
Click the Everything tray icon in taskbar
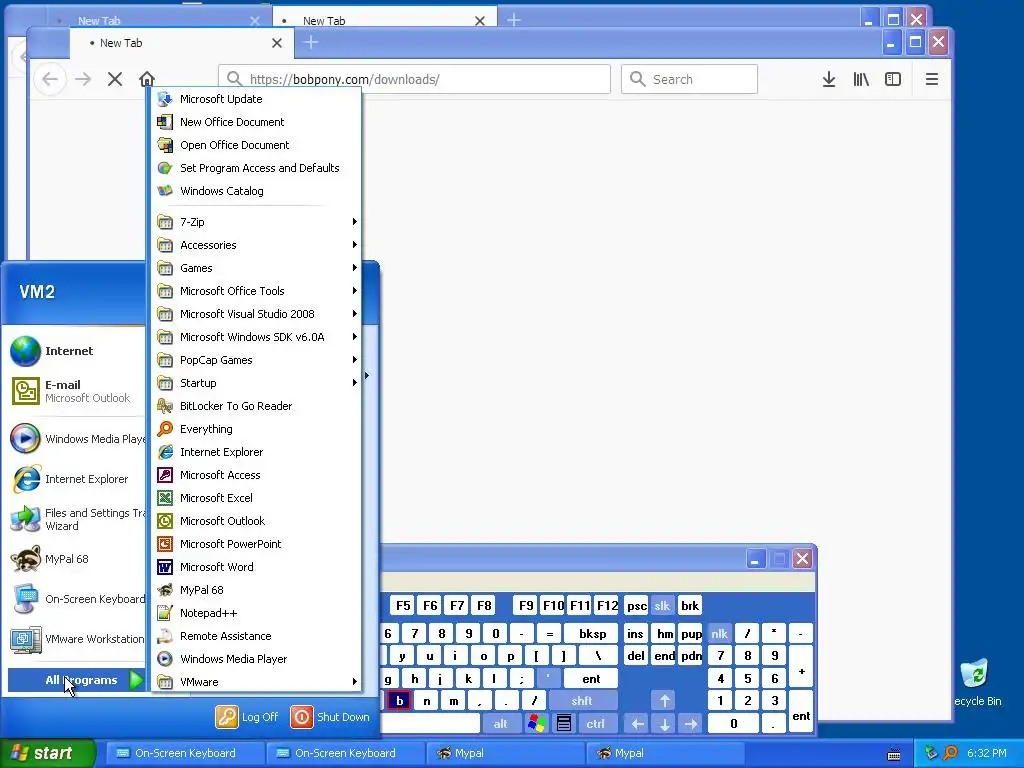pos(950,753)
